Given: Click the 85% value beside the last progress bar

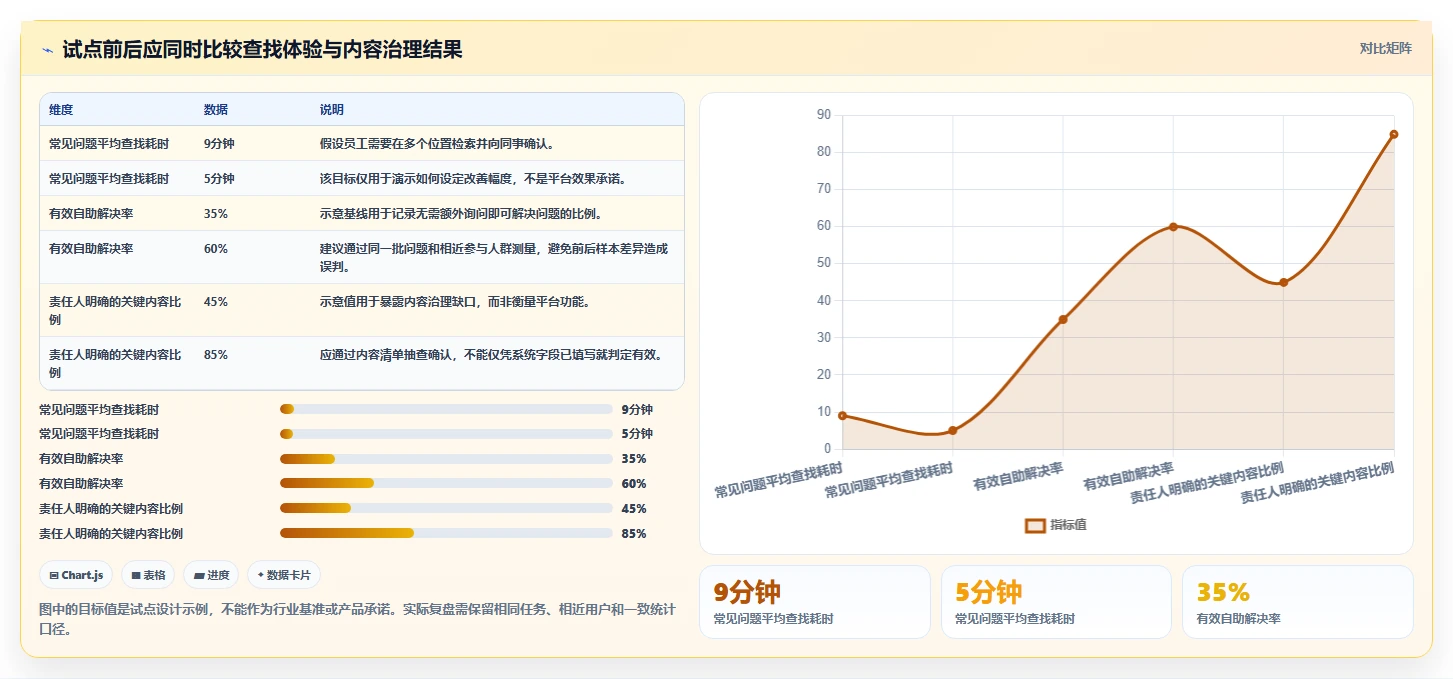Looking at the screenshot, I should (x=634, y=534).
